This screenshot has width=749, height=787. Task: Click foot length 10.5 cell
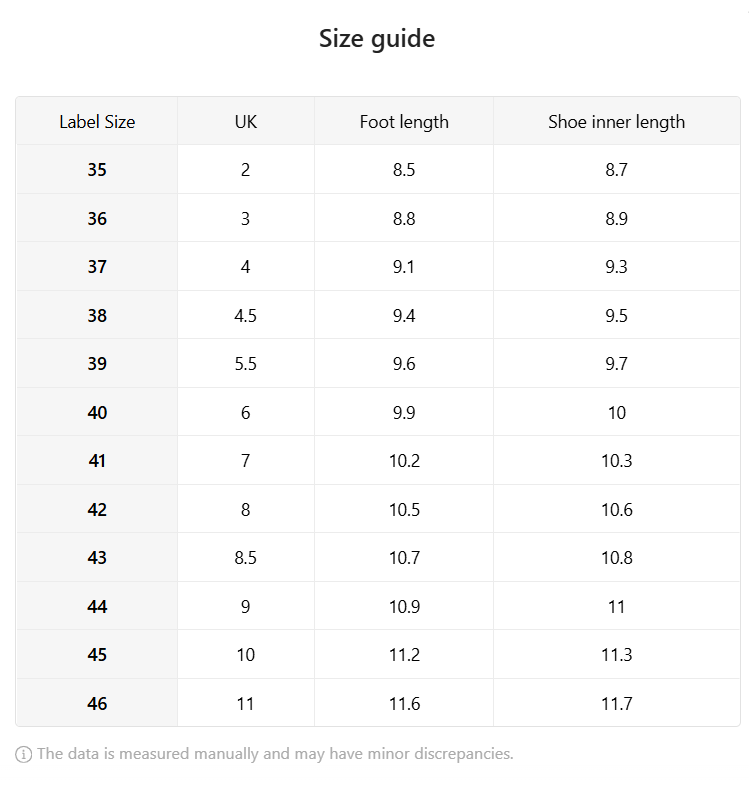click(x=404, y=509)
